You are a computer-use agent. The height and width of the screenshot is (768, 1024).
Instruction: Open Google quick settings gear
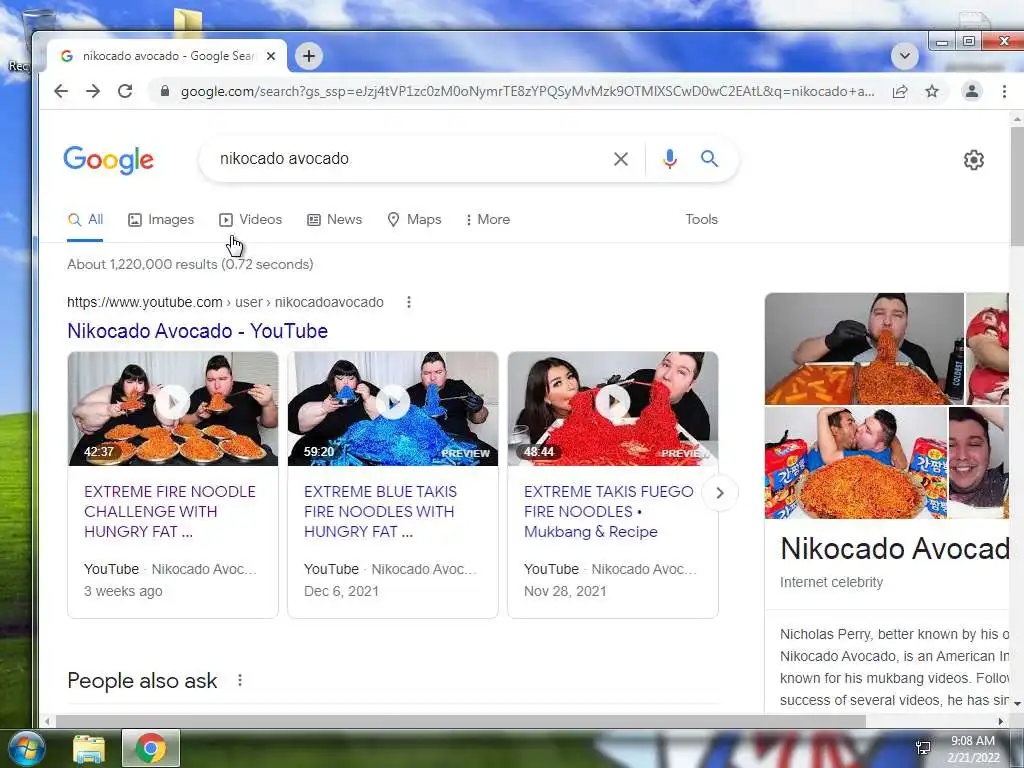tap(974, 160)
